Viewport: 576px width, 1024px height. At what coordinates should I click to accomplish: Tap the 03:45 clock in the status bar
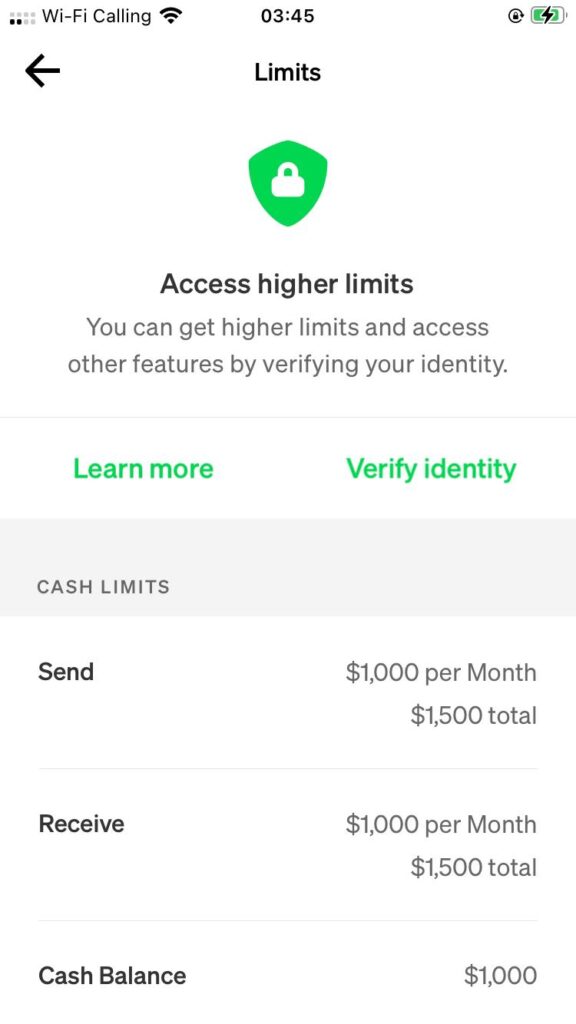(288, 15)
